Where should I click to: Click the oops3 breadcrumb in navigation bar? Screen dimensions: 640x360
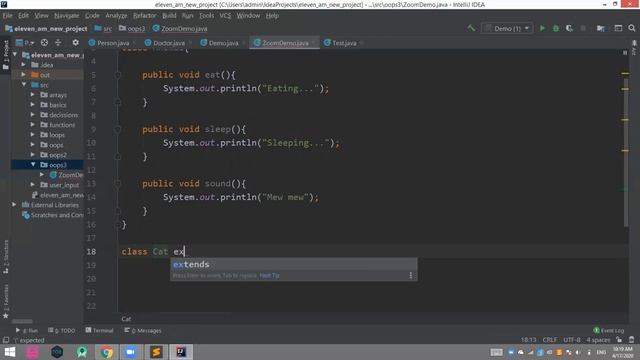[132, 29]
